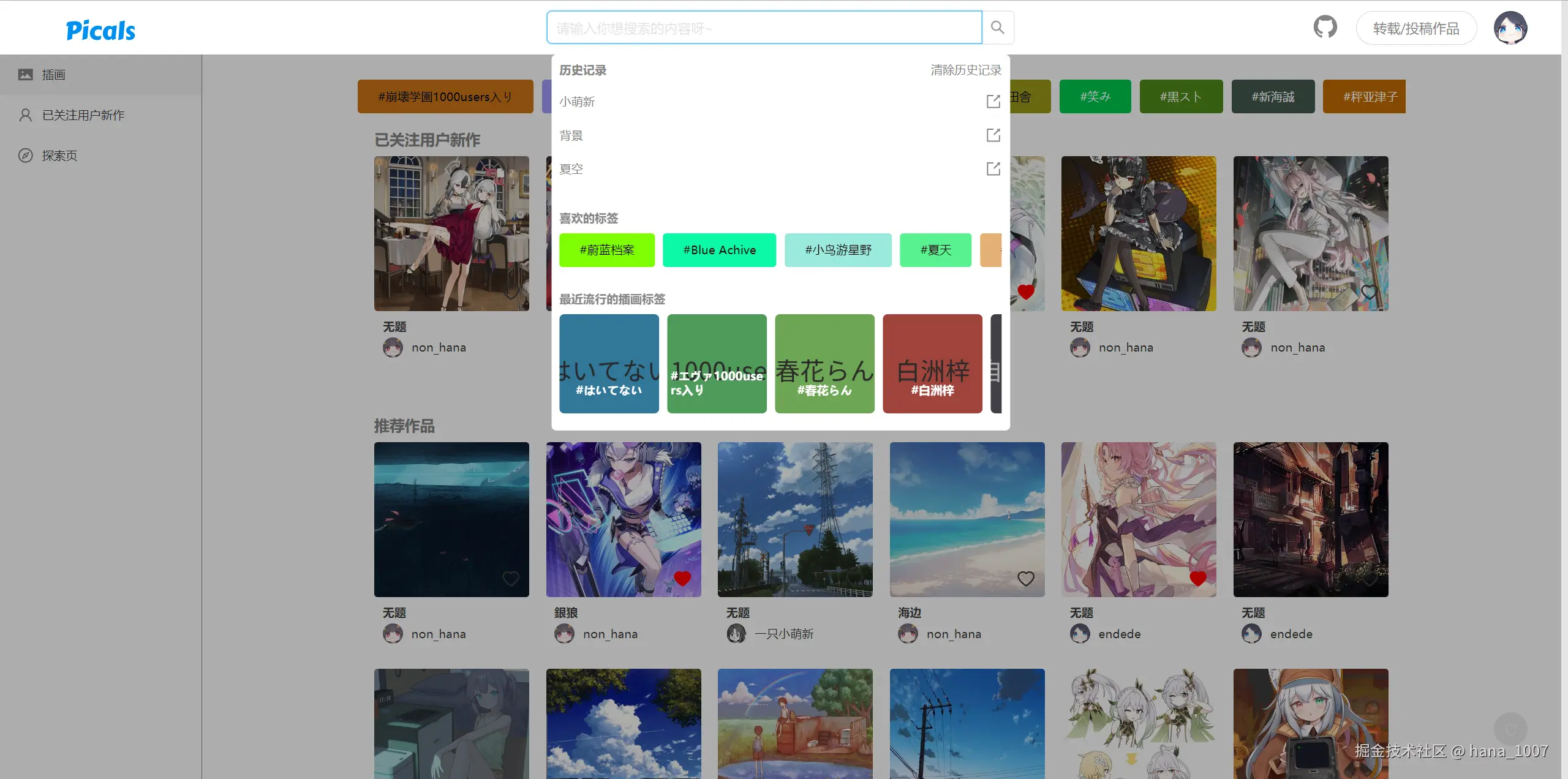Open the 探索页 compass icon
The height and width of the screenshot is (779, 1568).
25,155
